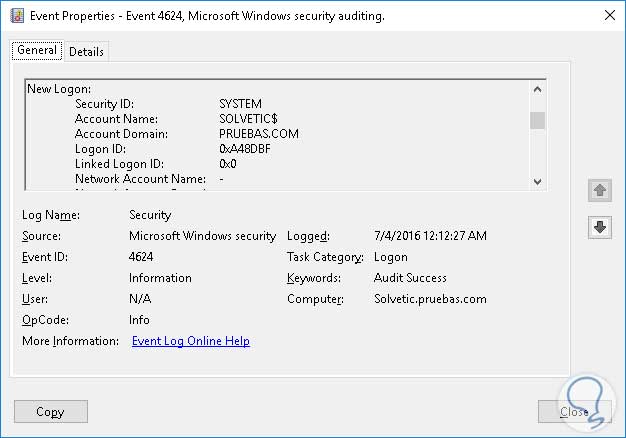Screen dimensions: 626x438
Task: Switch to the Details tab
Action: coord(86,51)
